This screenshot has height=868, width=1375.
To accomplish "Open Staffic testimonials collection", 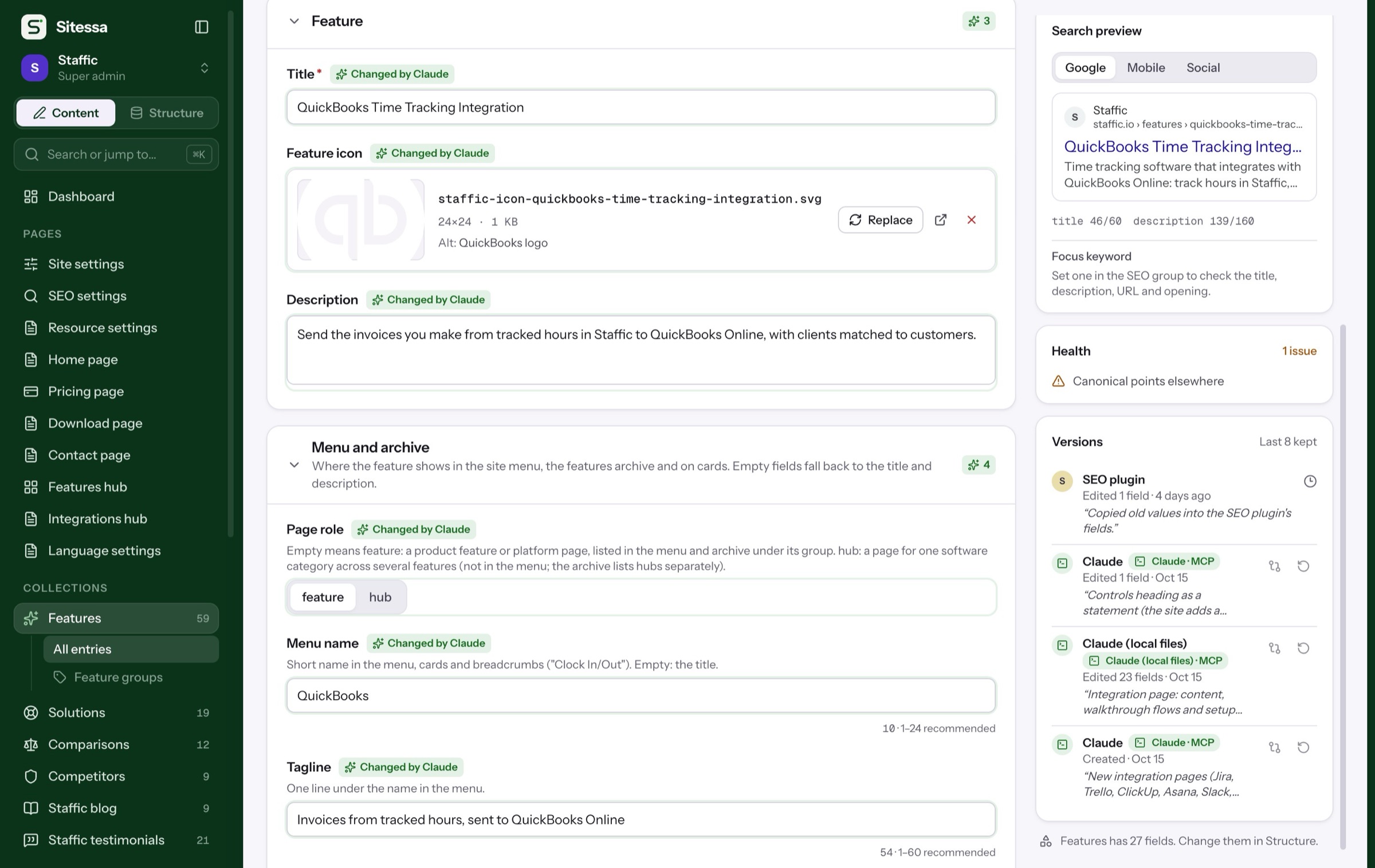I will tap(116, 840).
